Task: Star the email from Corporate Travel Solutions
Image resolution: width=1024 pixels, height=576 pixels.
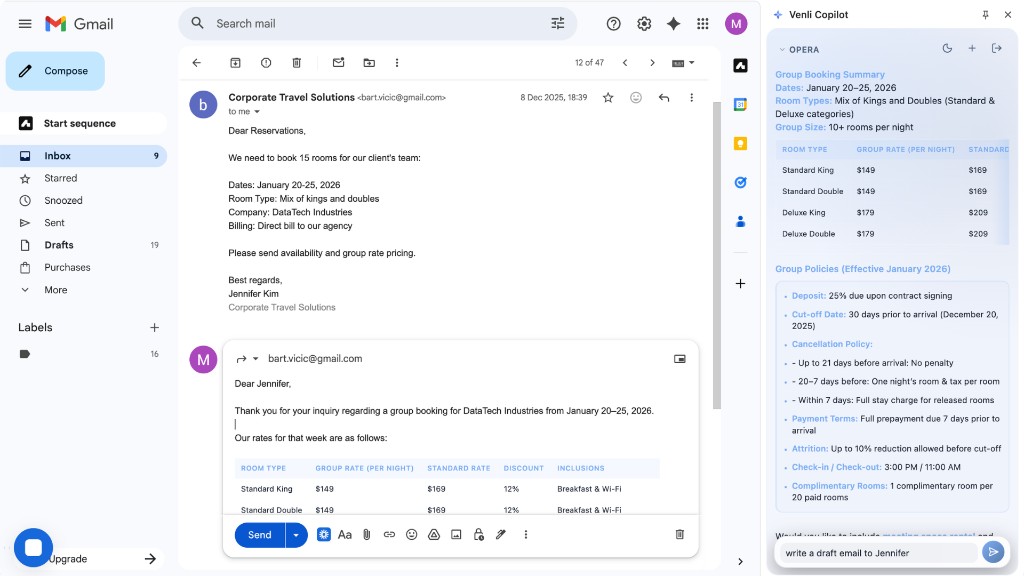Action: [610, 97]
